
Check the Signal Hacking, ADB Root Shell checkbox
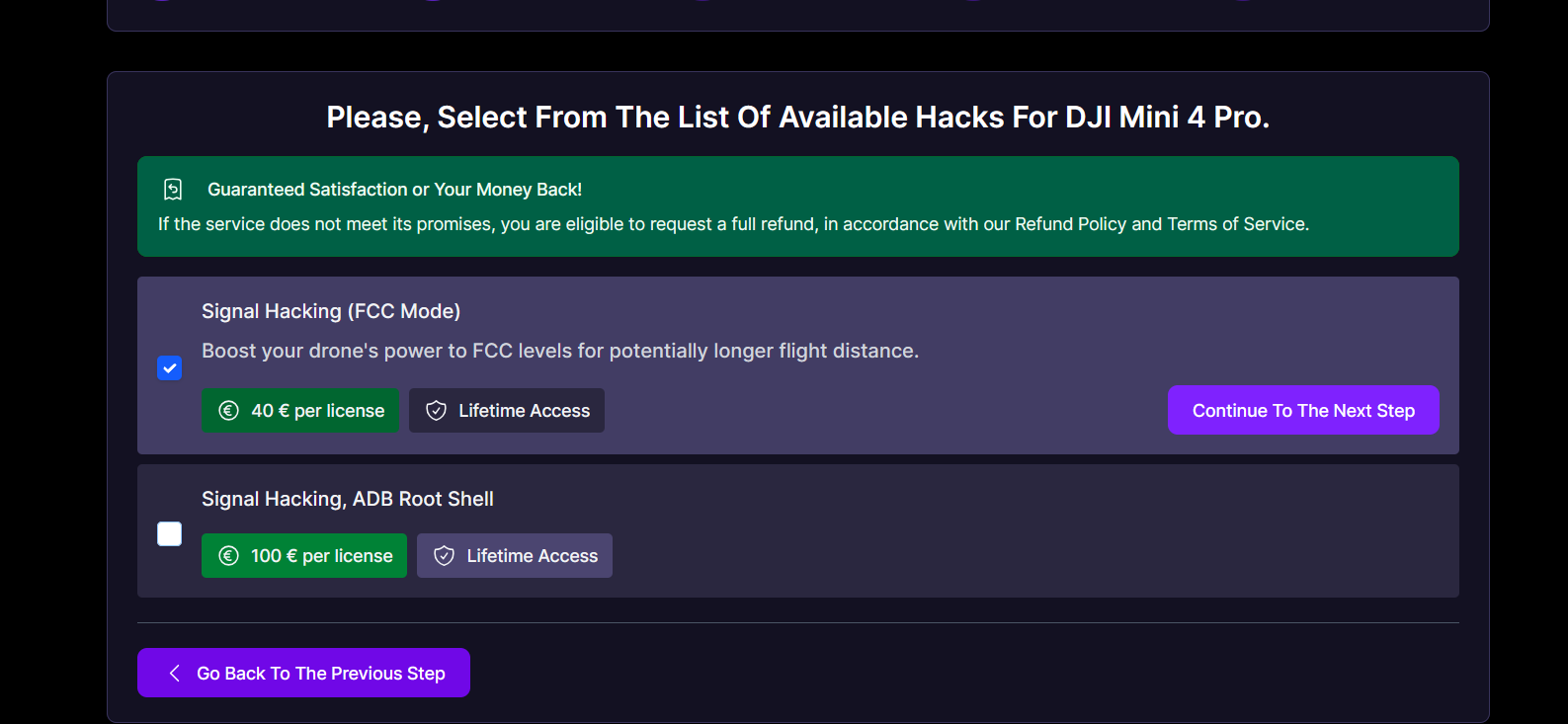coord(170,534)
